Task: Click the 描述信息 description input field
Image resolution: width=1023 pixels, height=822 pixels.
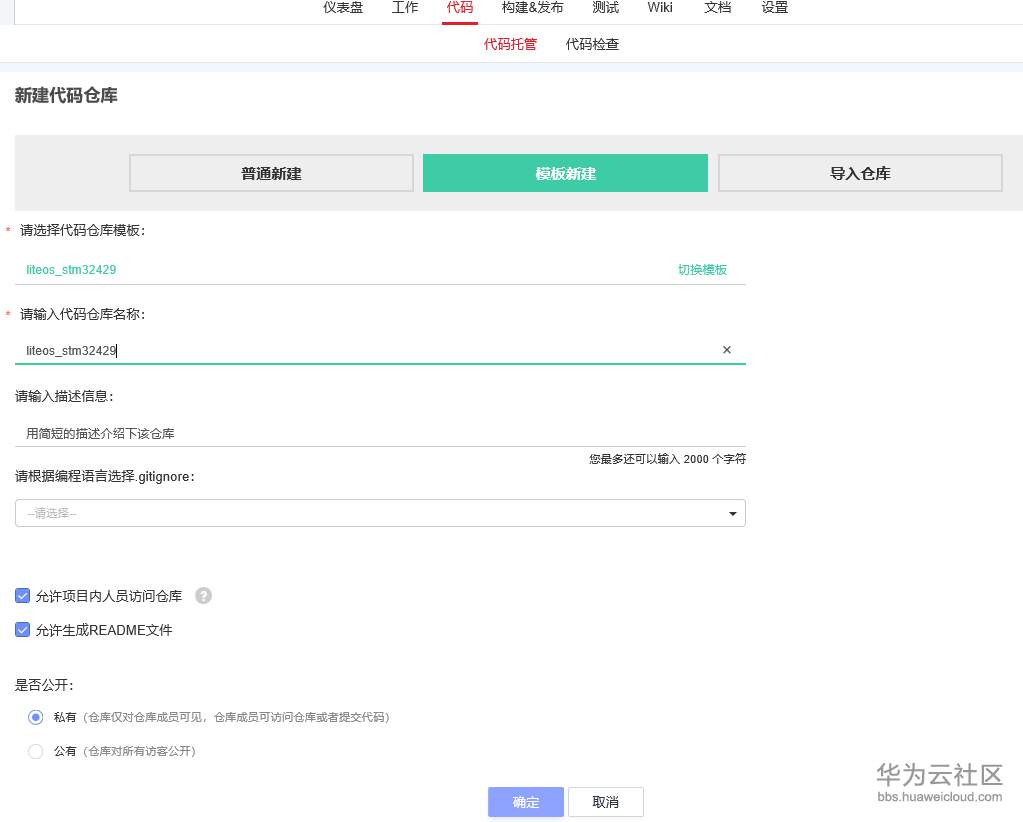Action: click(x=380, y=433)
